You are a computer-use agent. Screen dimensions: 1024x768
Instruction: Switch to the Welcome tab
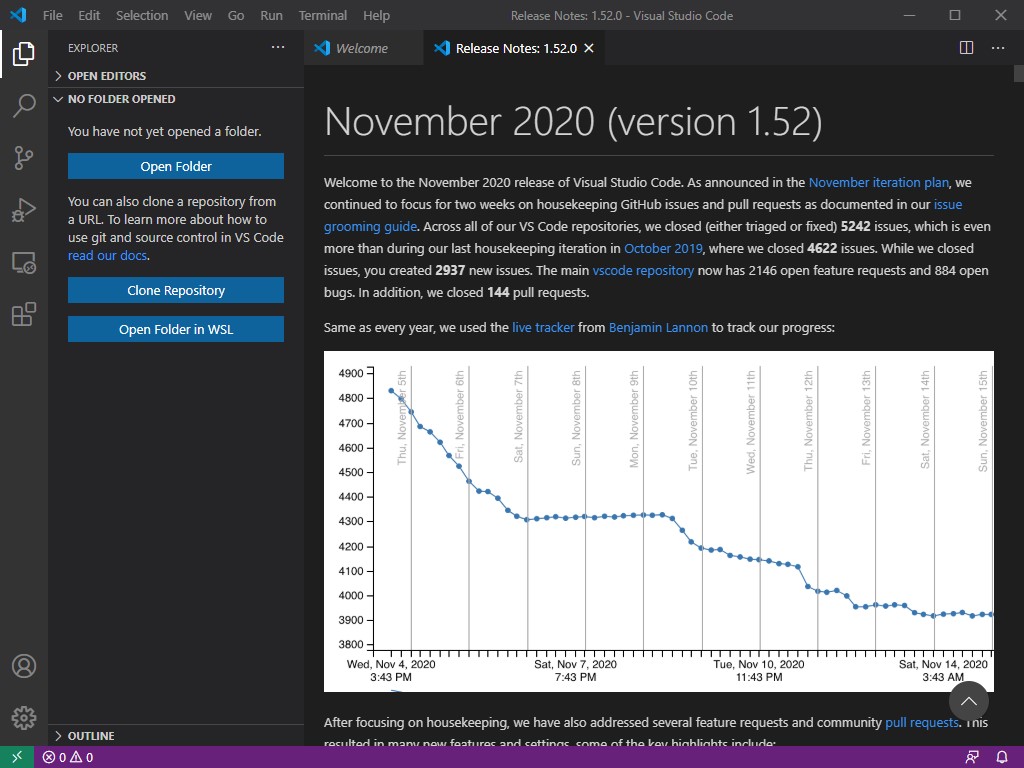coord(362,47)
